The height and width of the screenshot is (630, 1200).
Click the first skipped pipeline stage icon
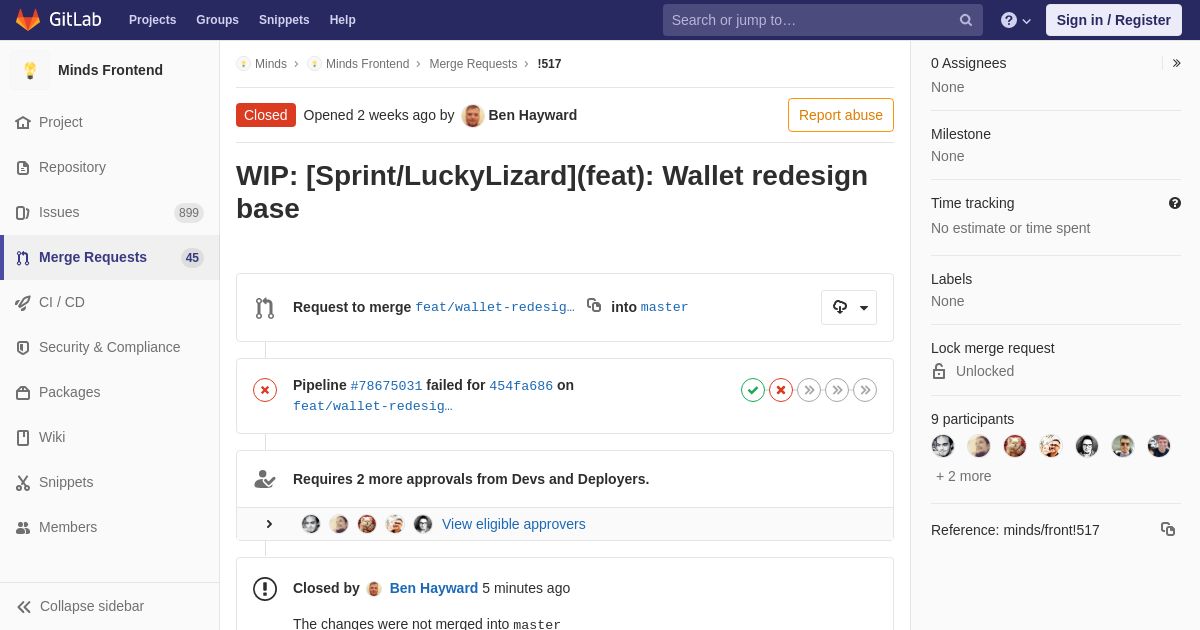[809, 390]
